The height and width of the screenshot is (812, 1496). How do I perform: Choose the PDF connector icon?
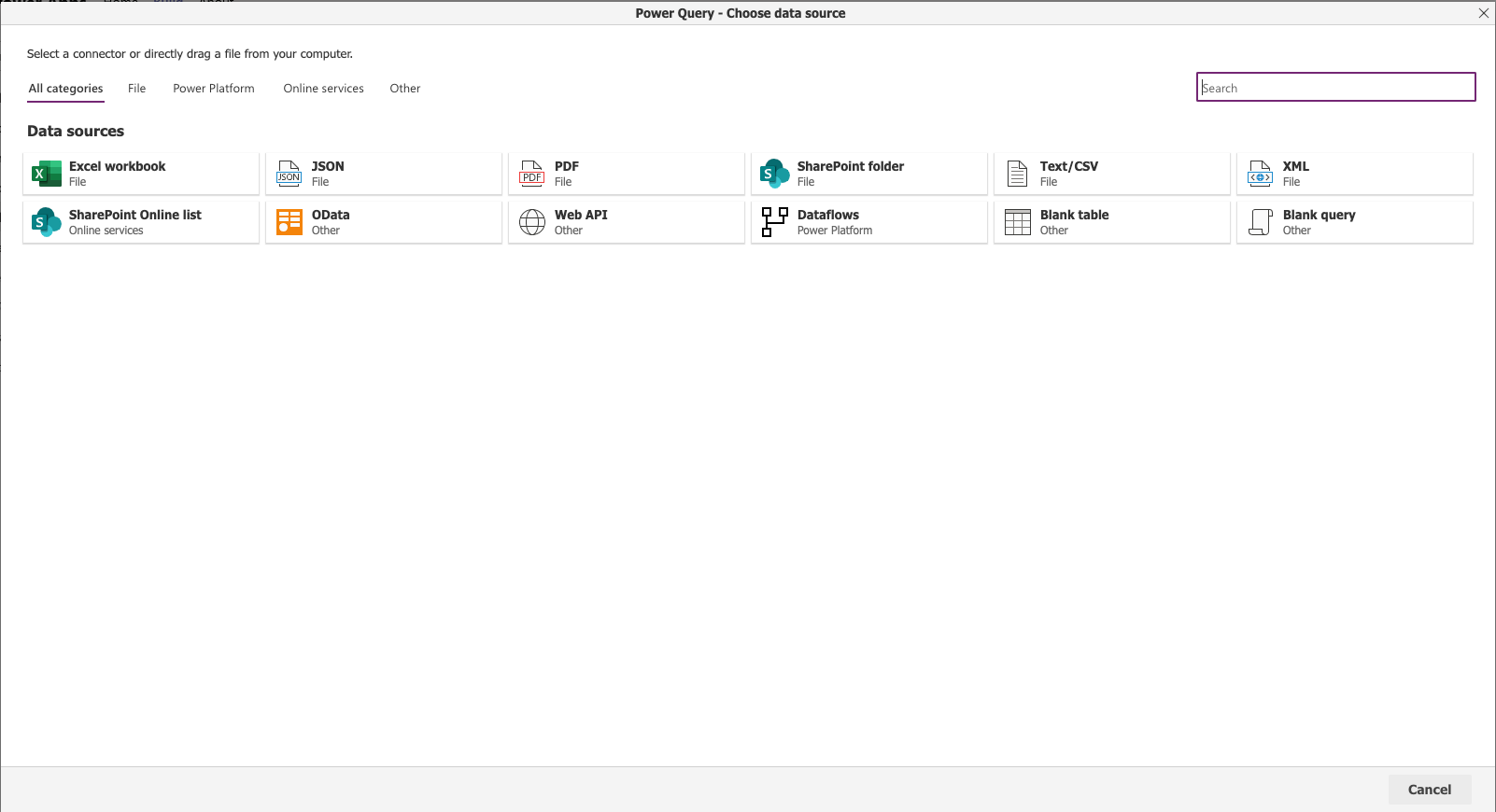coord(531,174)
